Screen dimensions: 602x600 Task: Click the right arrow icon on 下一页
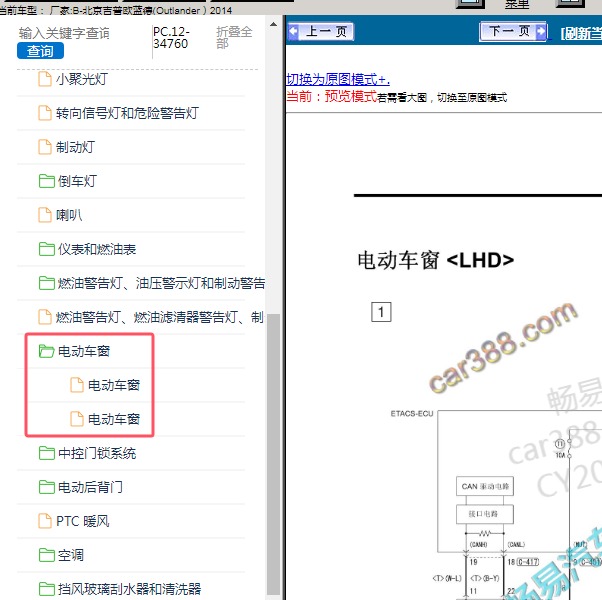click(x=541, y=31)
